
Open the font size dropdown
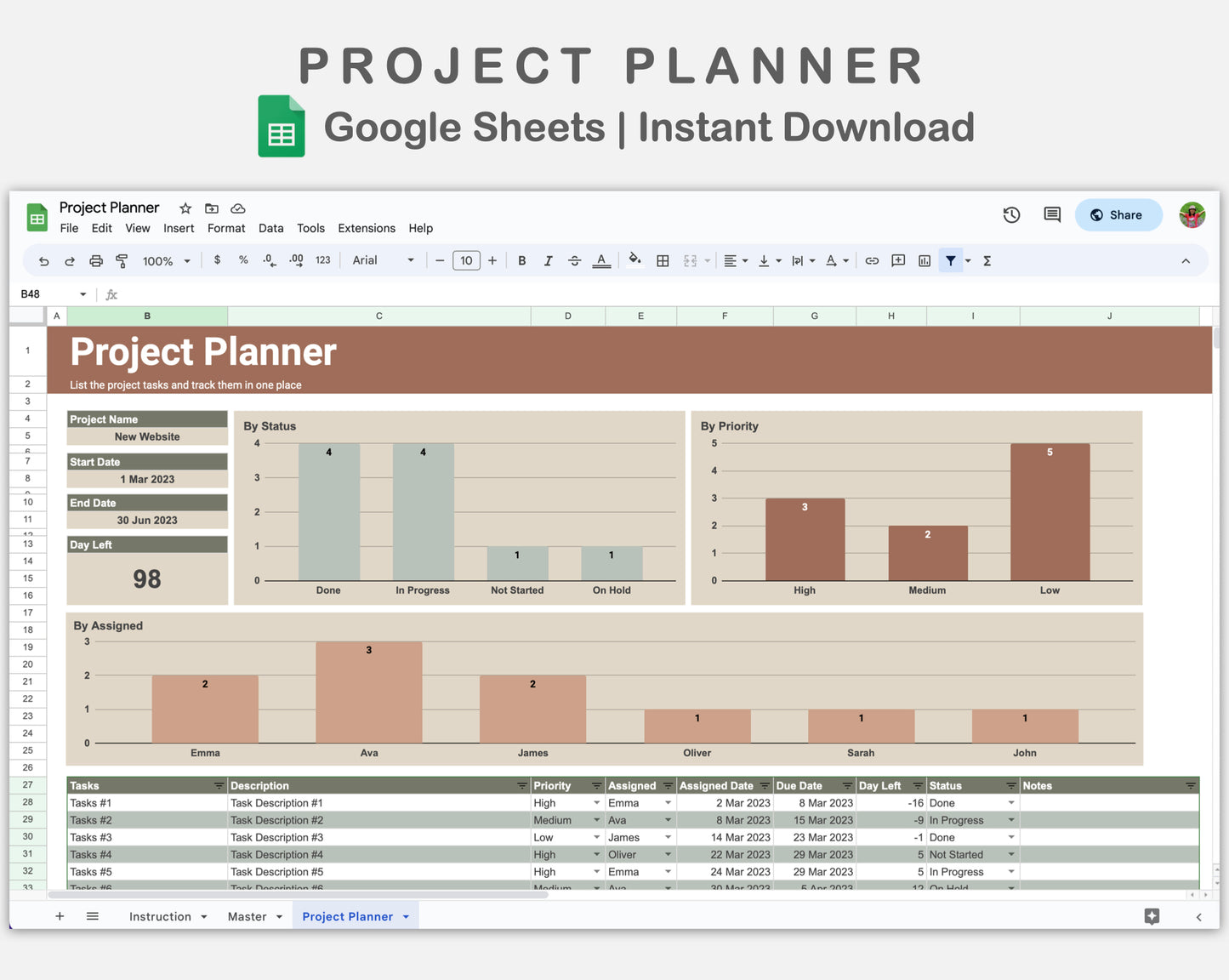(x=466, y=260)
